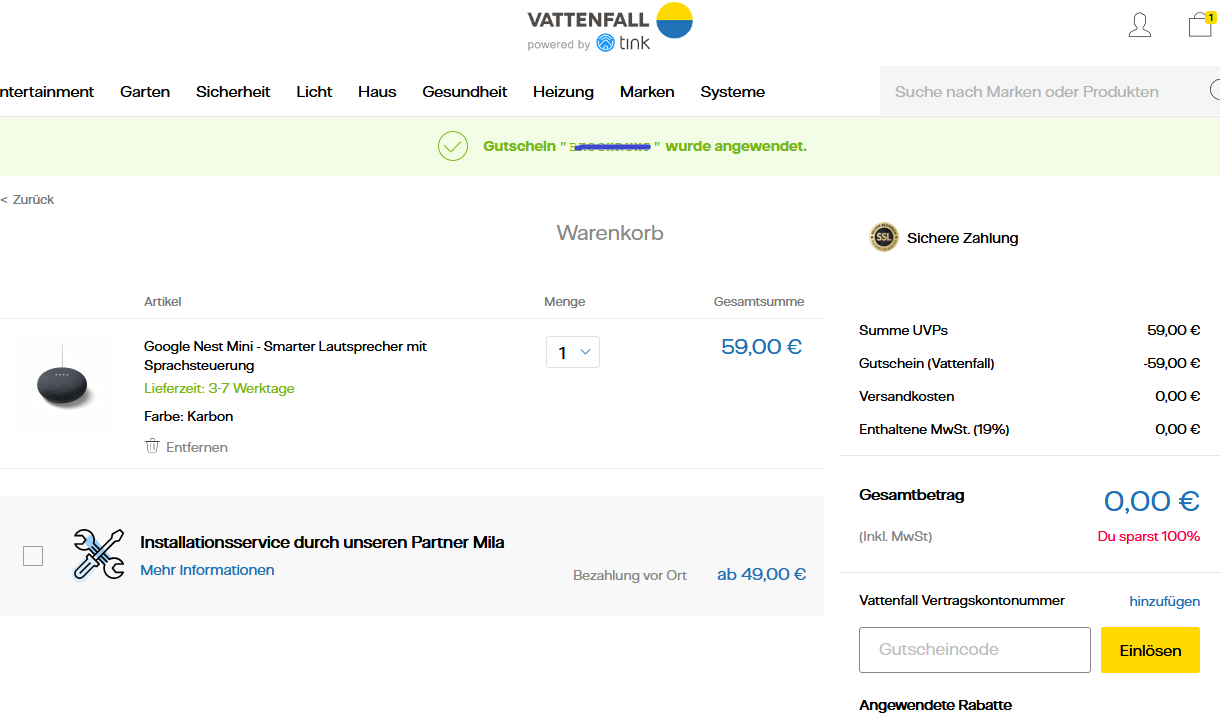Click the installation service tools icon

98,554
